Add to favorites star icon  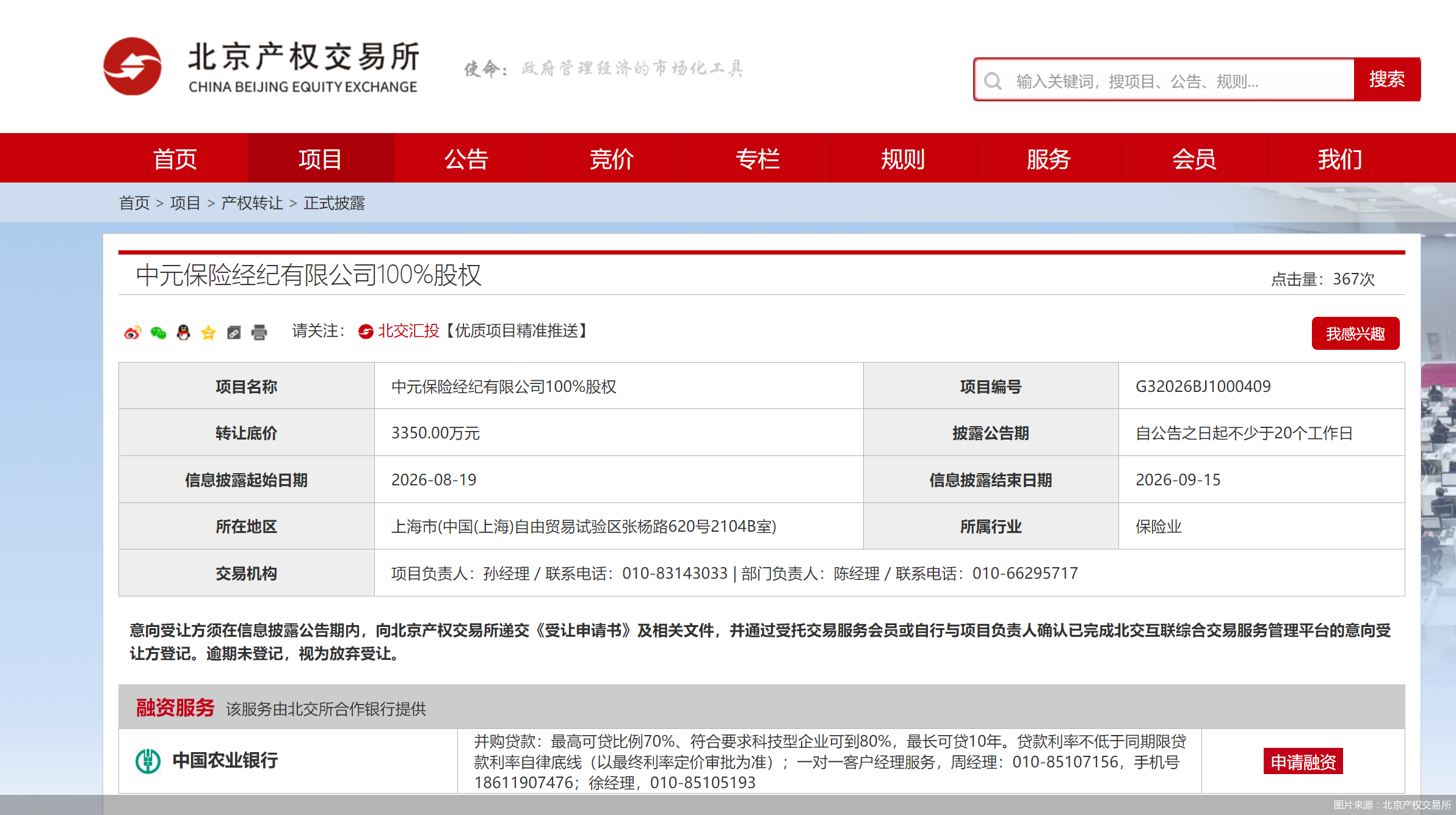pyautogui.click(x=208, y=332)
